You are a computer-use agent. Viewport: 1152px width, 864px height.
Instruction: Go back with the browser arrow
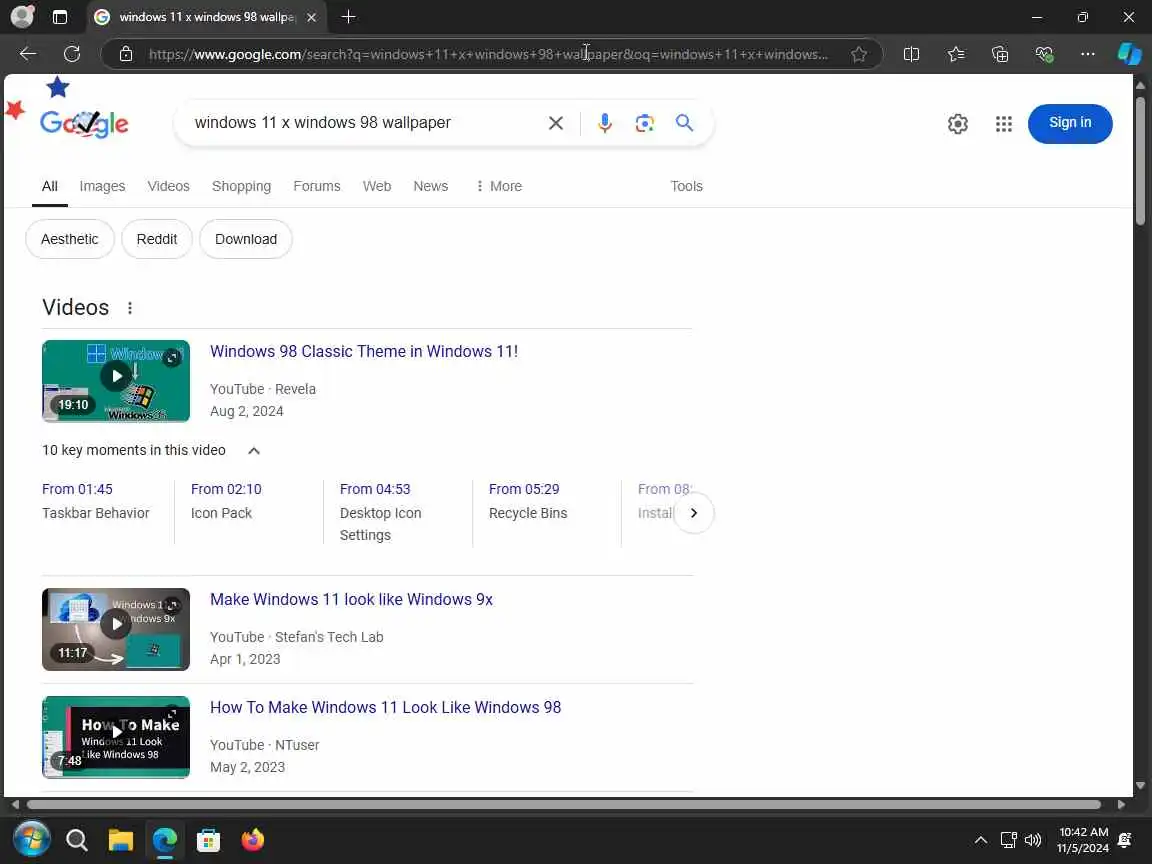(28, 54)
